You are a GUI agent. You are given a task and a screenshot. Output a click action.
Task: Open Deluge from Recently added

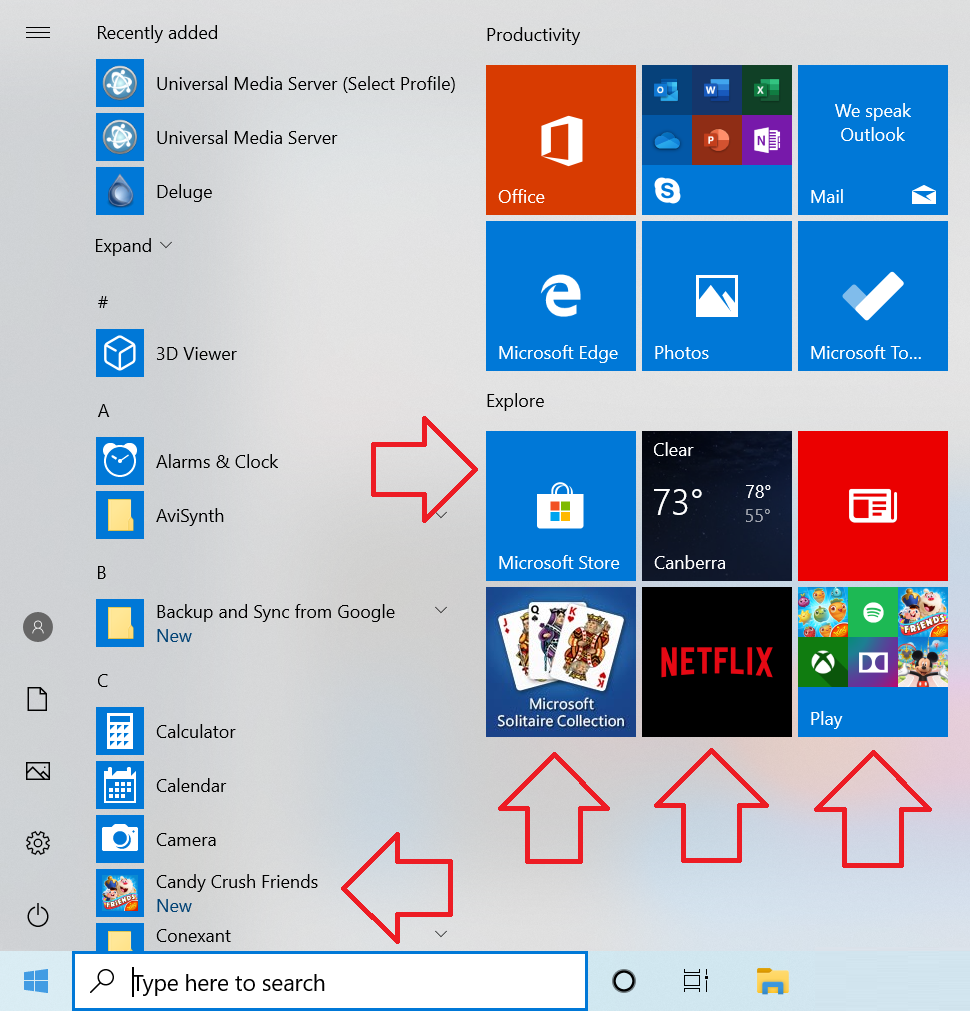(x=276, y=192)
